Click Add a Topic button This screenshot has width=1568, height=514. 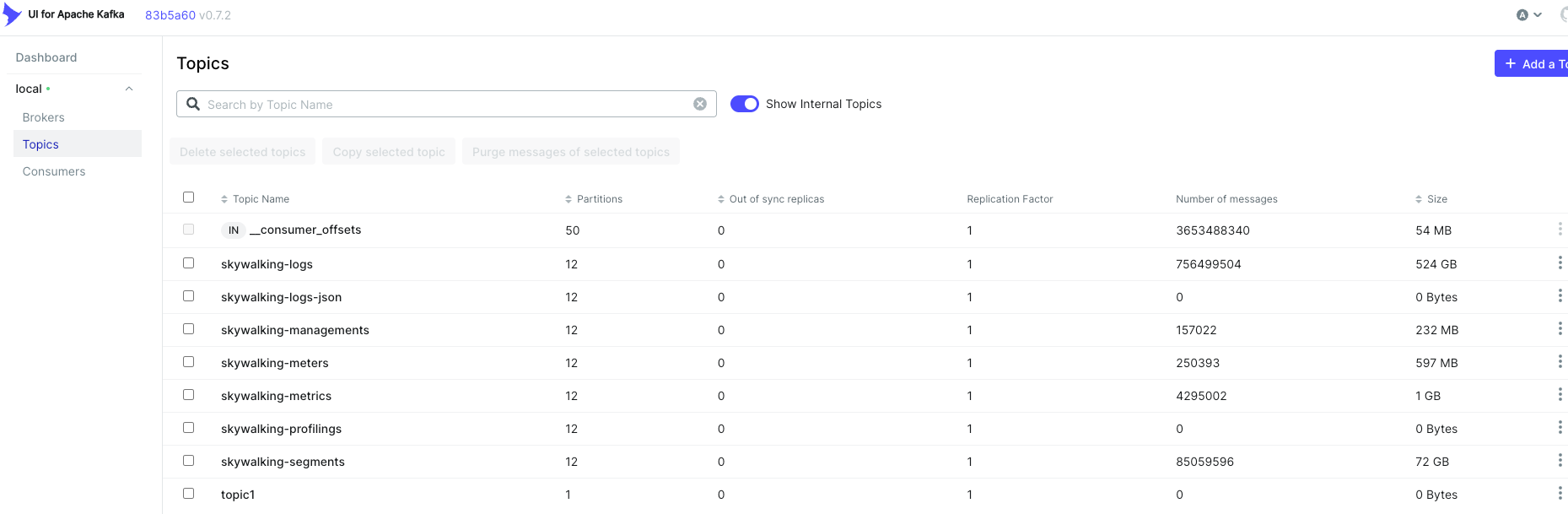(x=1532, y=63)
